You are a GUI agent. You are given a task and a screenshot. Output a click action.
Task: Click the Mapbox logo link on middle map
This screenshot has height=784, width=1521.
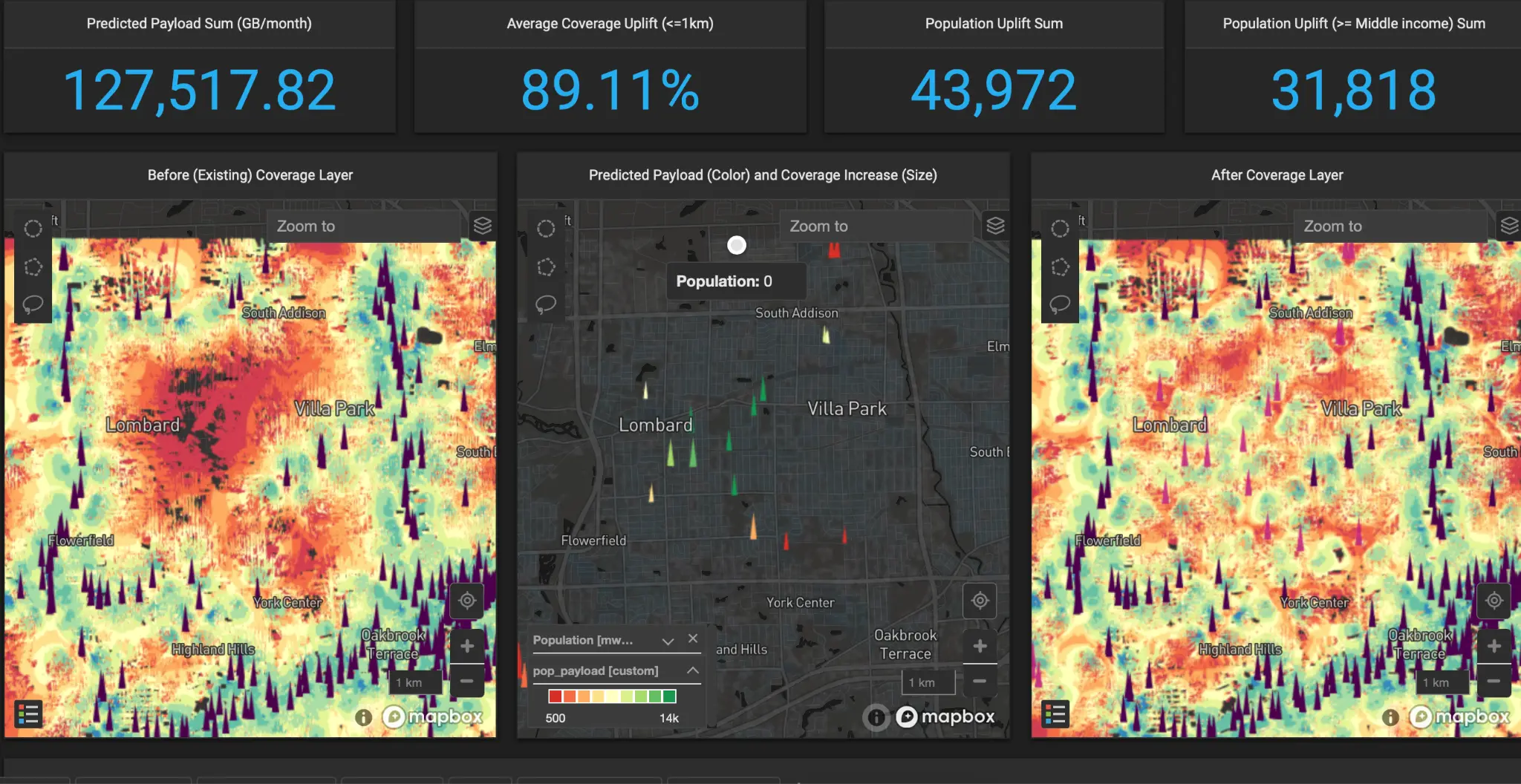coord(945,716)
